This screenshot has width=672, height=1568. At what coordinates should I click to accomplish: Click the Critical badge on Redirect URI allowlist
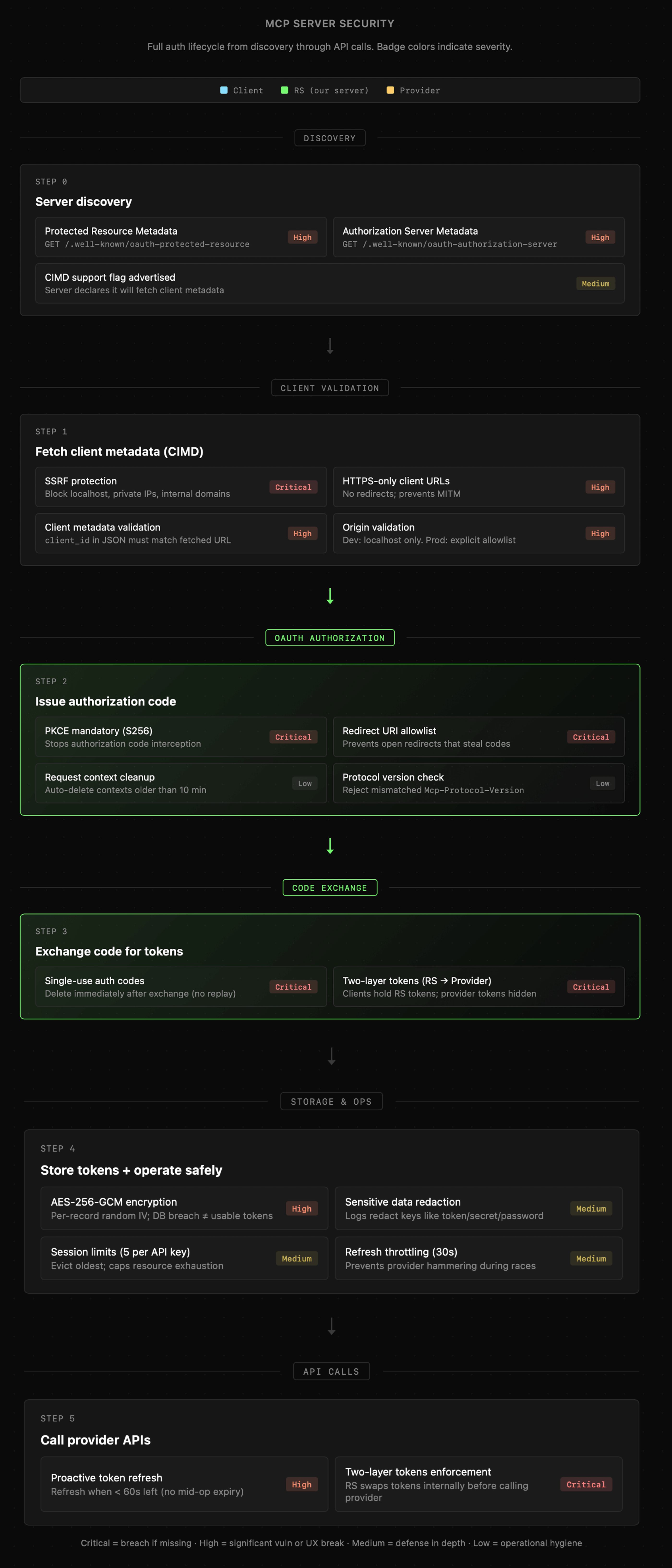click(x=590, y=737)
